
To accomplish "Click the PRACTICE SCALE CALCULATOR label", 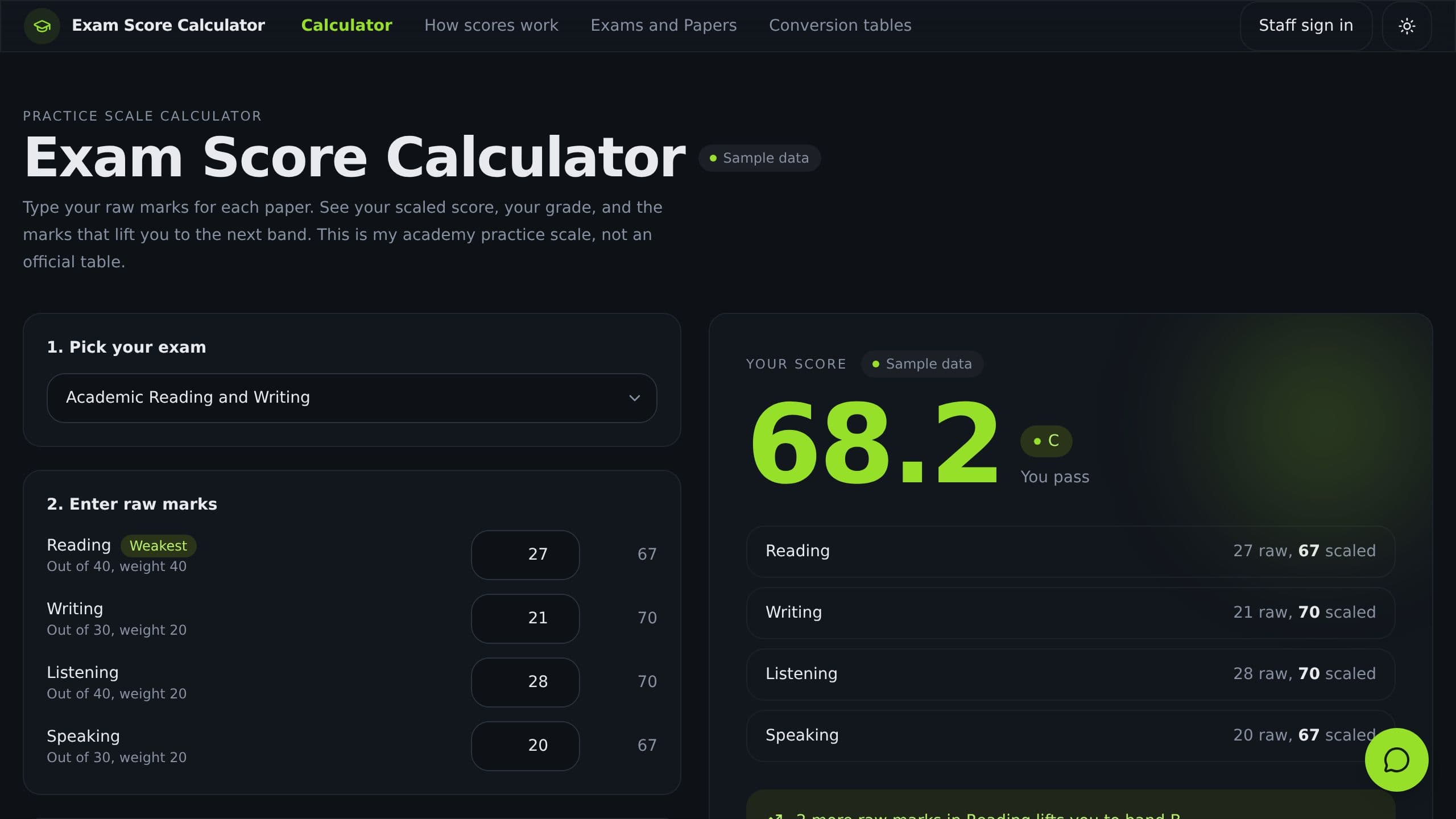I will coord(142,116).
